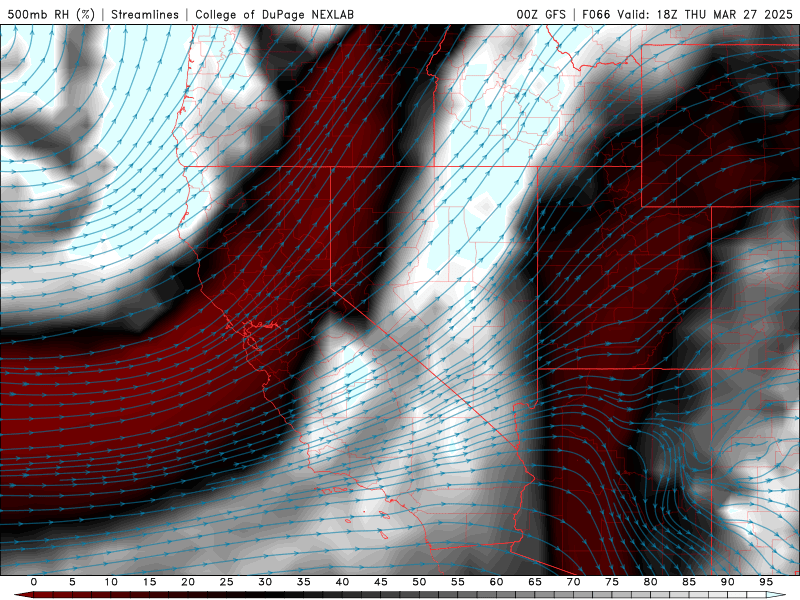This screenshot has height=600, width=800.
Task: Select the "60" label on the color scale
Action: point(496,582)
